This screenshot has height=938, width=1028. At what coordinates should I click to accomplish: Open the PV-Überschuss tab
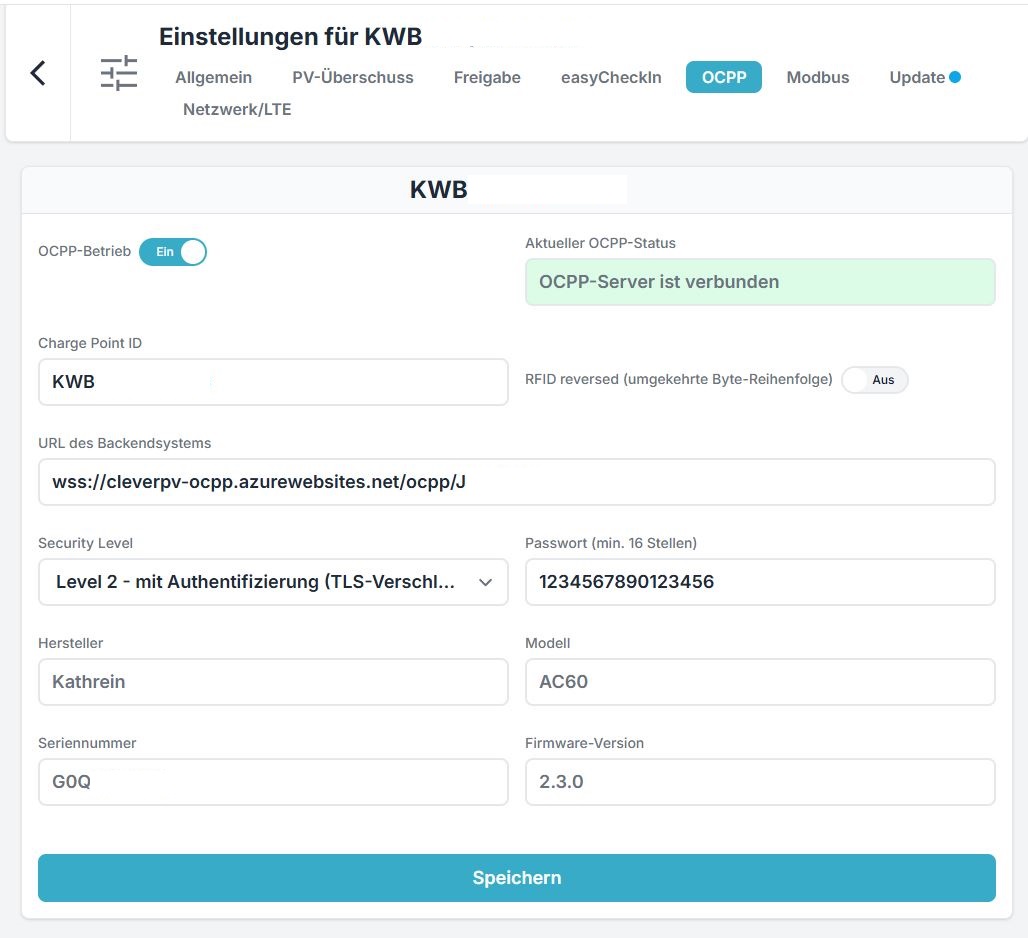(x=352, y=77)
